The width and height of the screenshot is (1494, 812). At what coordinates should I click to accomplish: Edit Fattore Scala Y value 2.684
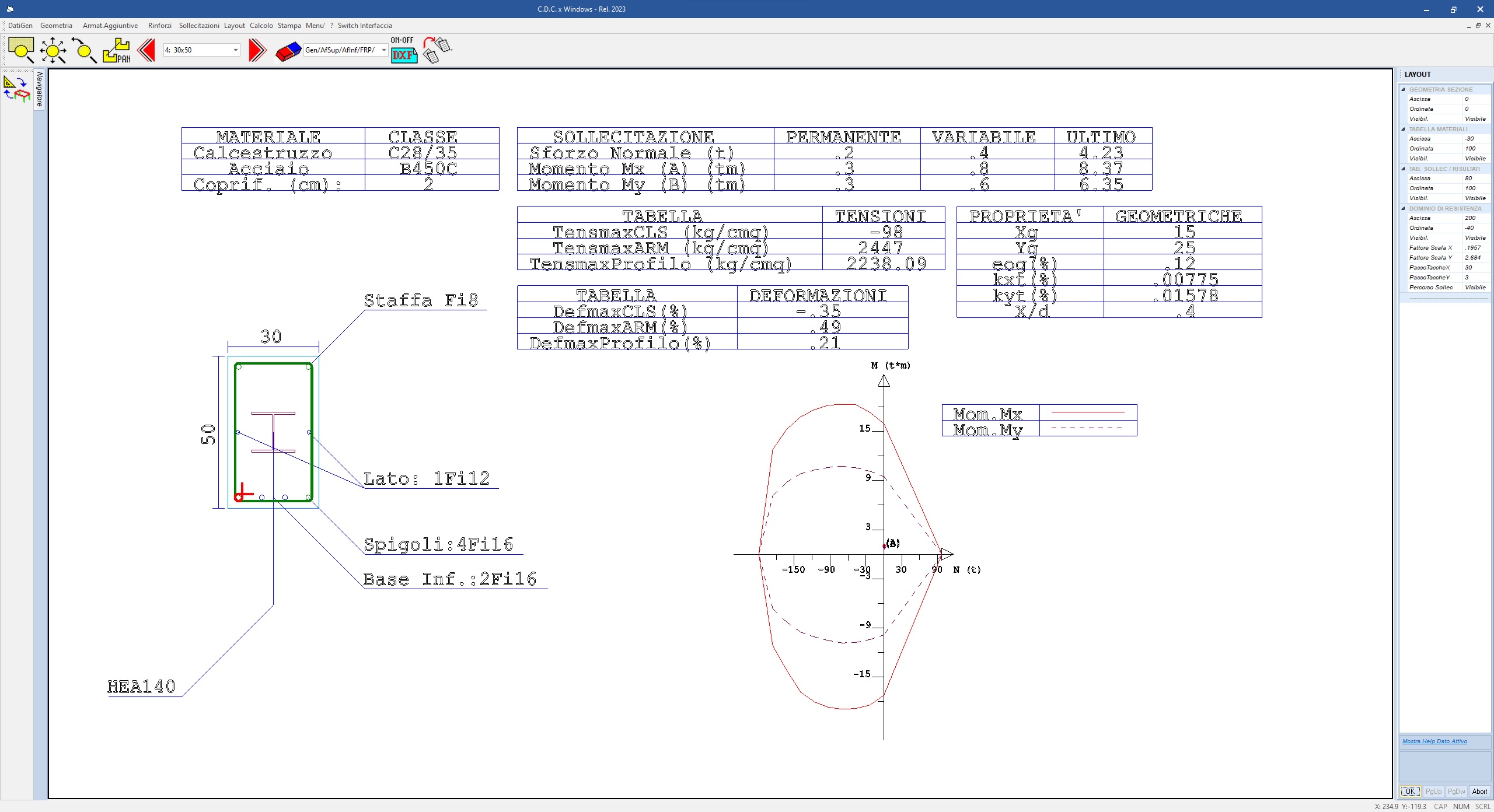pyautogui.click(x=1476, y=258)
